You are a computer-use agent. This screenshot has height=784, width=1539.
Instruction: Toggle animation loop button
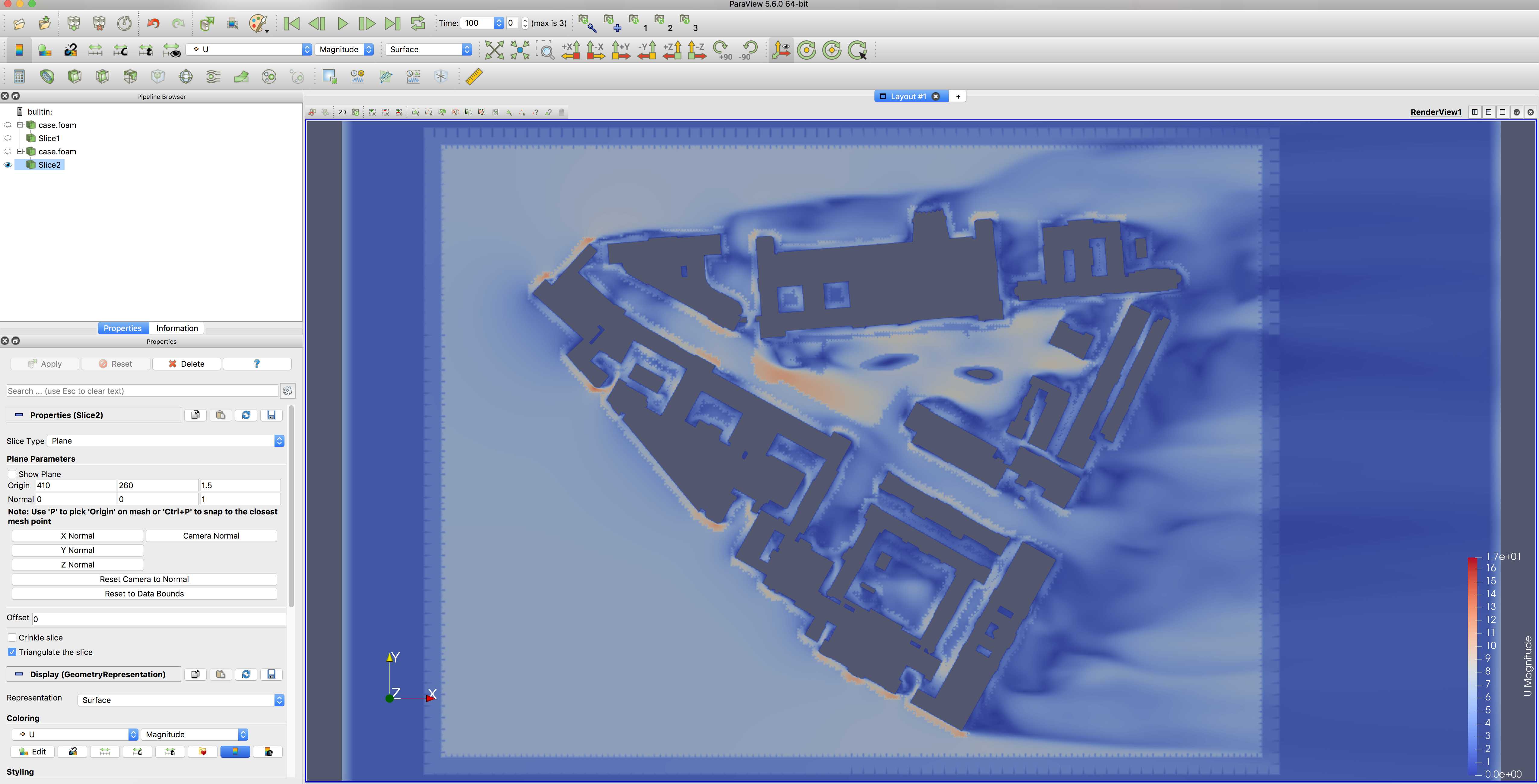(417, 23)
